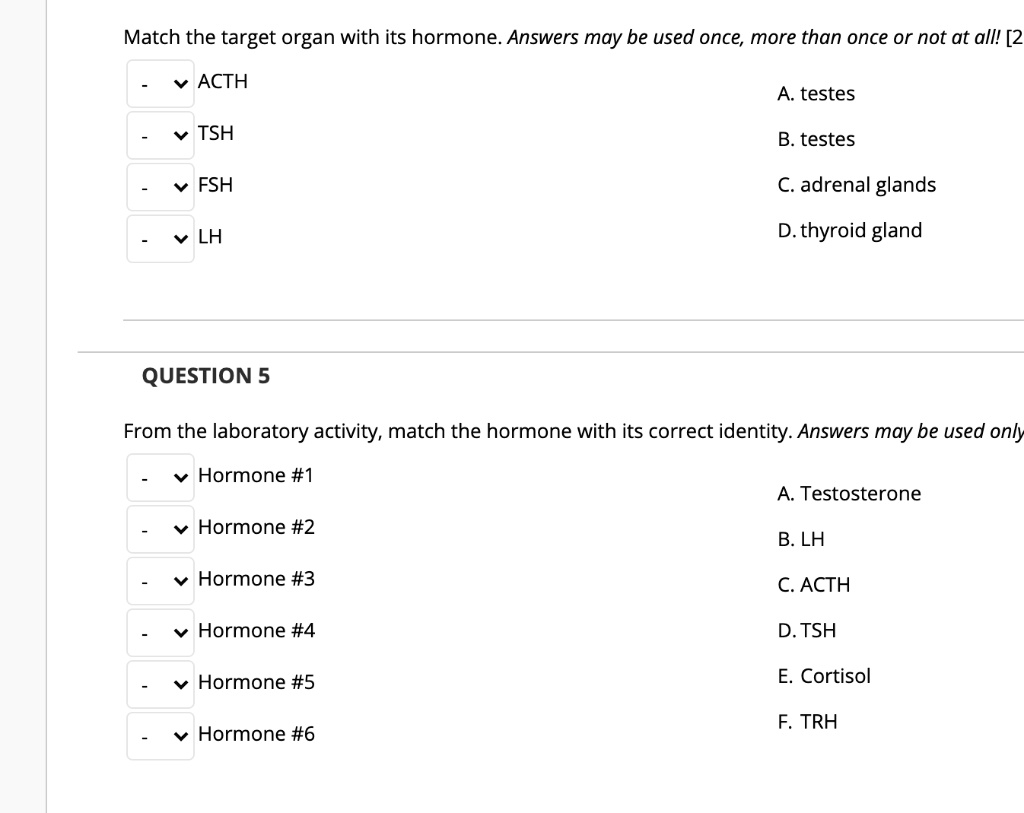Click the option D. thyroid gland text
Screen dimensions: 1024x813
[849, 230]
